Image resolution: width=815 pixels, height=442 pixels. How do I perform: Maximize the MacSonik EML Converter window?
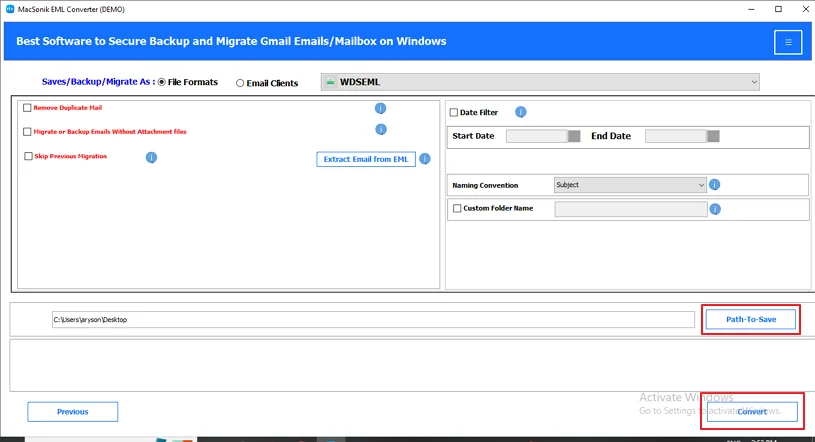778,9
